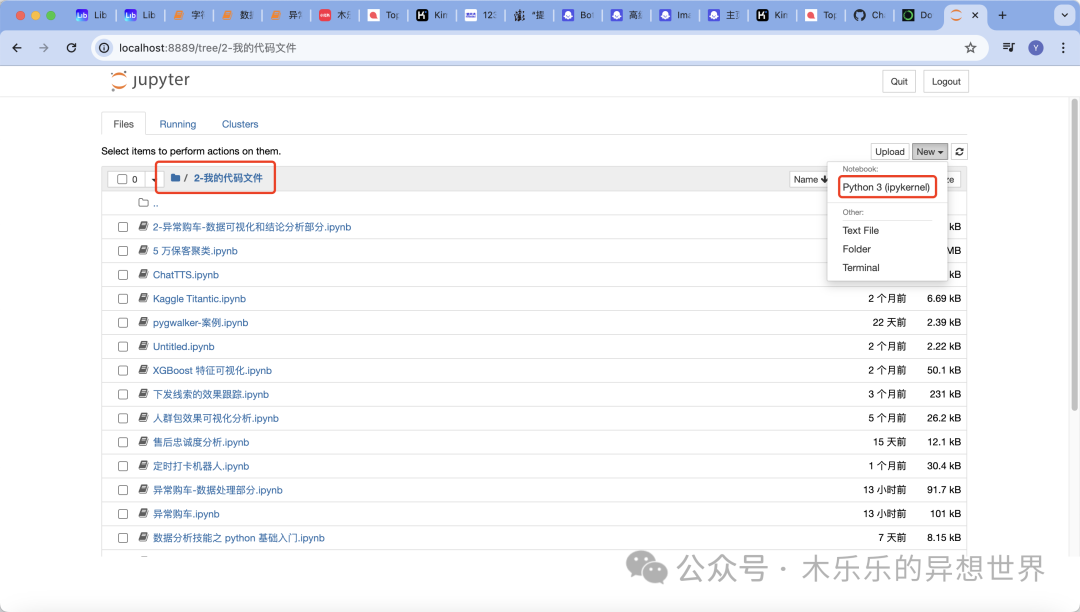
Task: Click the browser back arrow
Action: [x=17, y=48]
